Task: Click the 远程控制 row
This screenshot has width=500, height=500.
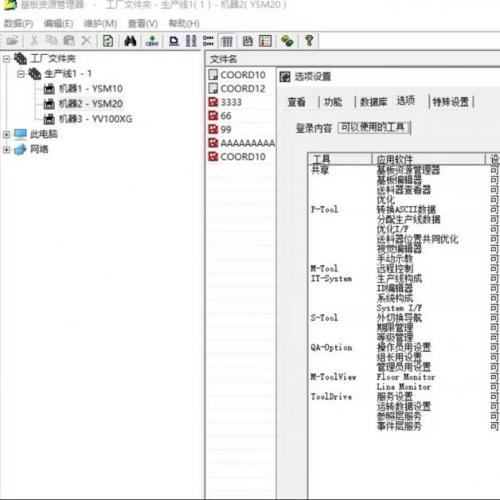Action: [395, 268]
